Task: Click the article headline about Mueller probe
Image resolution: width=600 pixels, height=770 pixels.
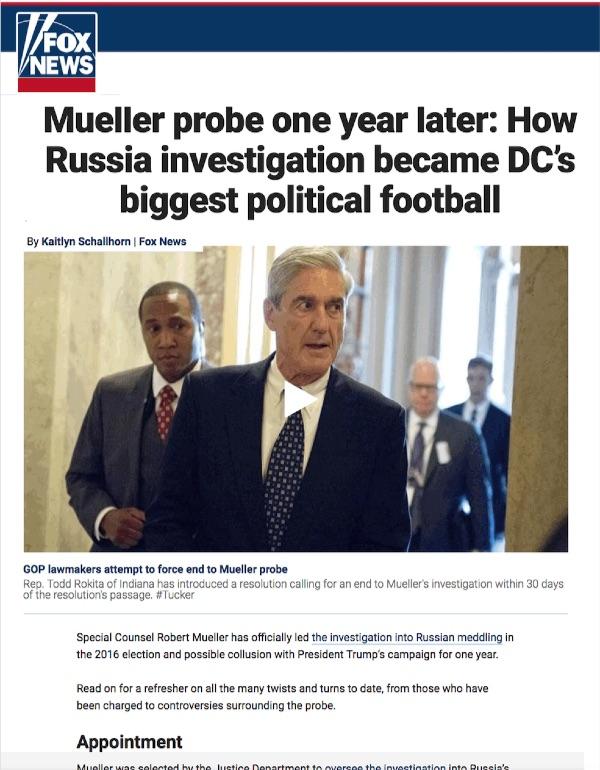Action: 310,161
